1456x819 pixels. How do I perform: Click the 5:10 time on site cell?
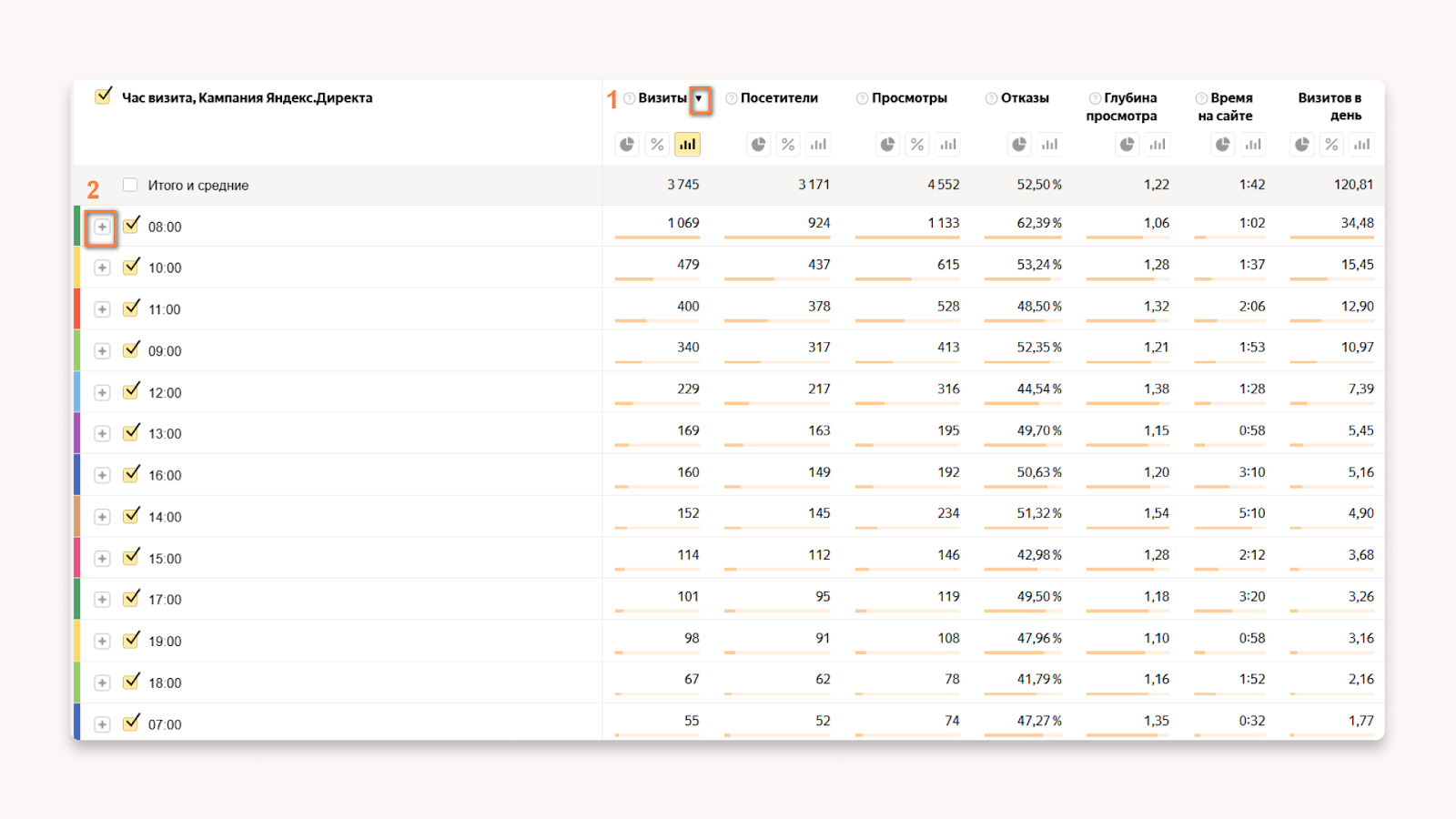pyautogui.click(x=1252, y=513)
